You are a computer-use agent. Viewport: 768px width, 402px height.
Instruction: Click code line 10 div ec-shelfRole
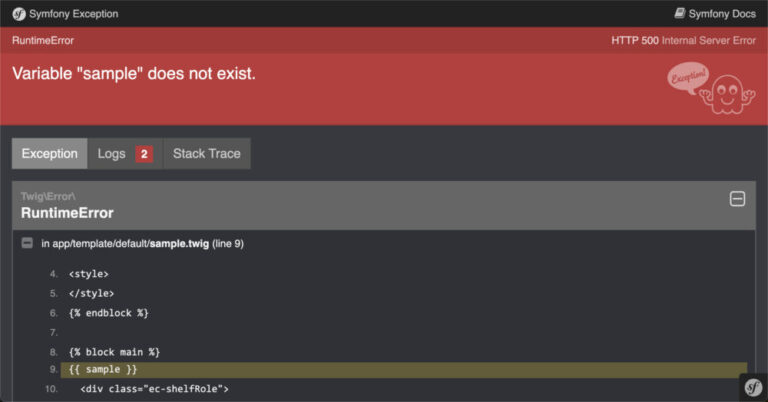tap(155, 388)
